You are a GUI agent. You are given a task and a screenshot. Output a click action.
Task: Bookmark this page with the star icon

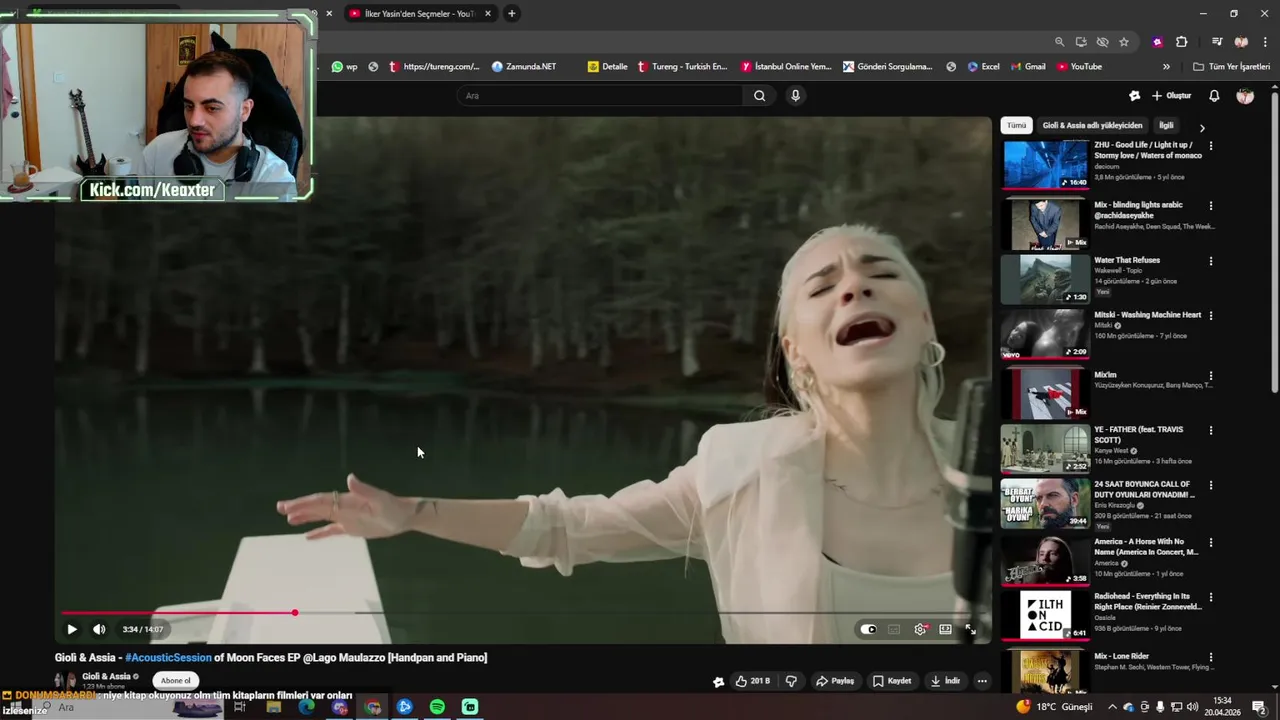(1124, 42)
